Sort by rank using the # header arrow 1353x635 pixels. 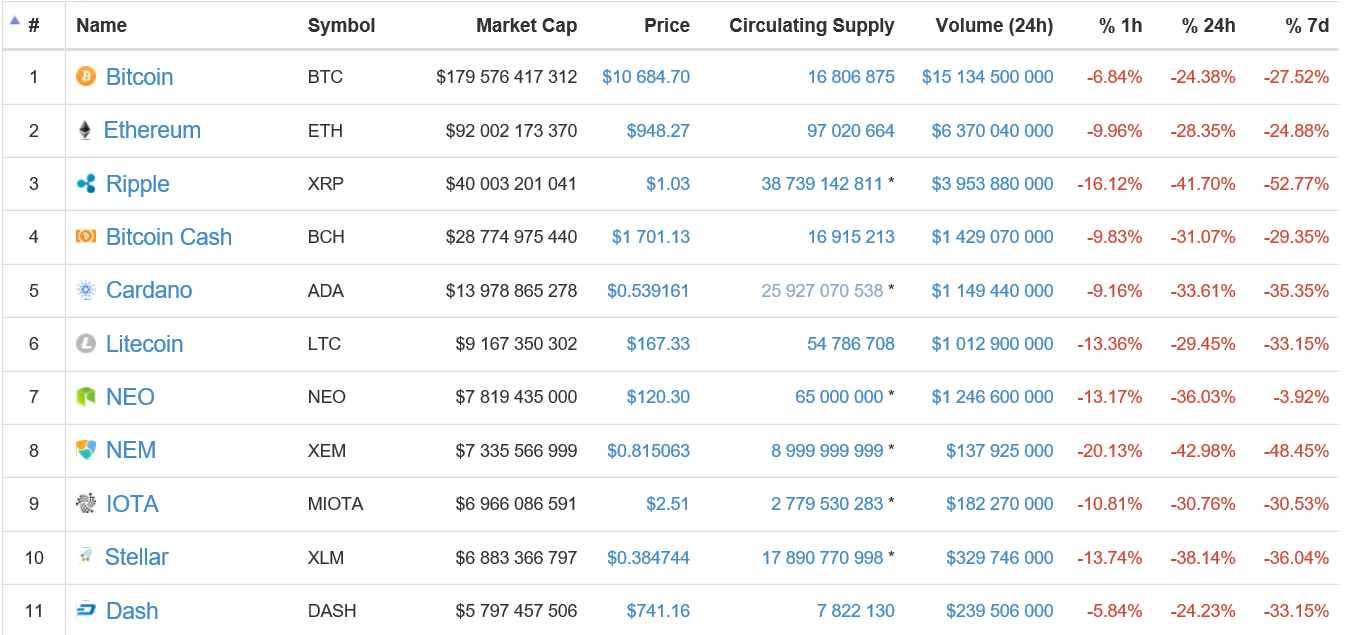click(x=15, y=20)
